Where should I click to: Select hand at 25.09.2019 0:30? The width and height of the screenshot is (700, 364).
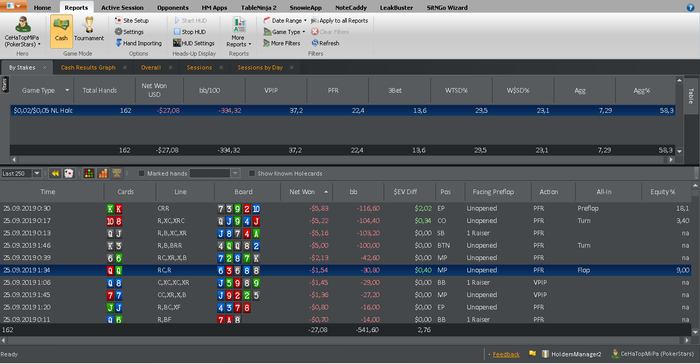pyautogui.click(x=346, y=209)
